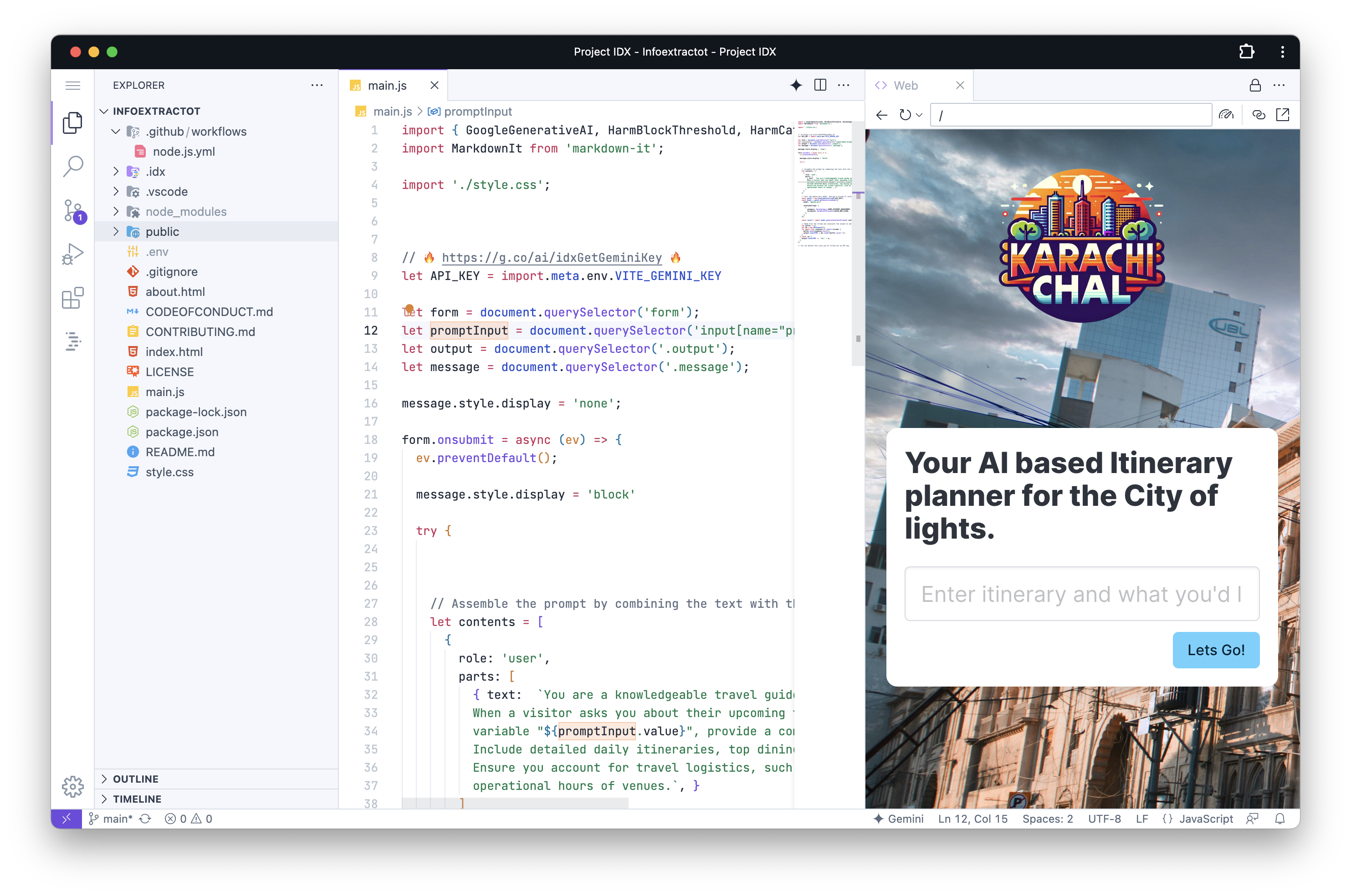Click Ln 12, Col 15 in status bar

(x=972, y=818)
